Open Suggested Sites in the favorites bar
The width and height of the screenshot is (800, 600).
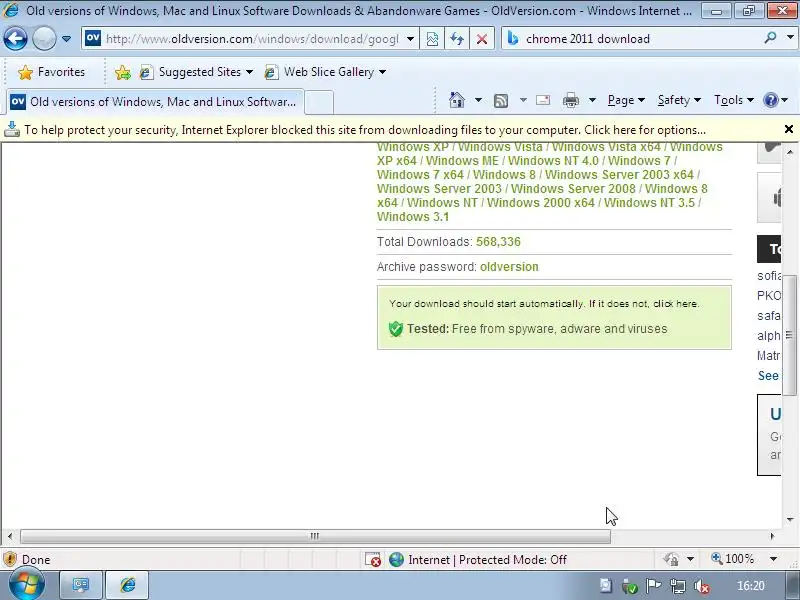[x=196, y=72]
